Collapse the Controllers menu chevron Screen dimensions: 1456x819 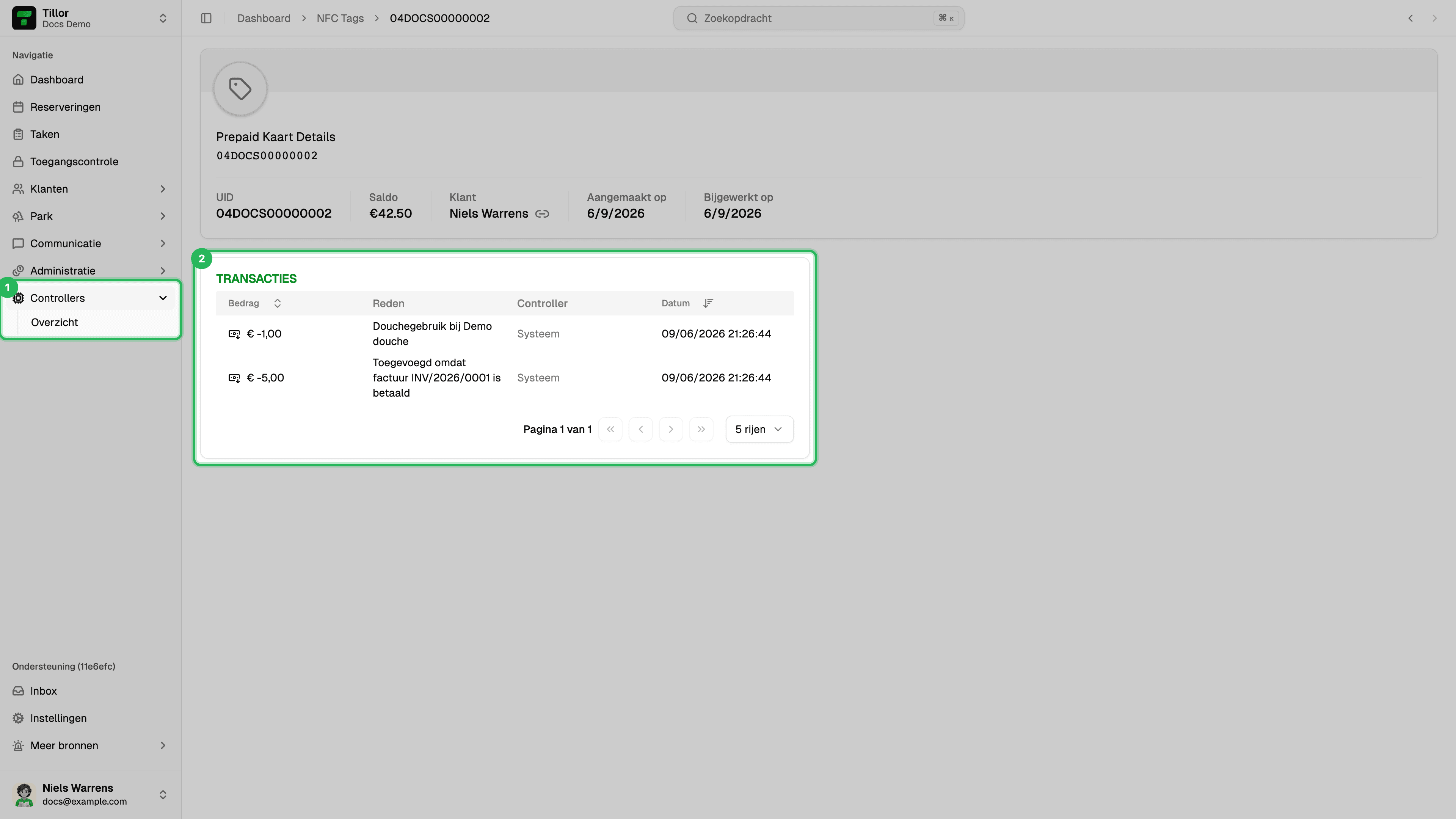click(163, 298)
